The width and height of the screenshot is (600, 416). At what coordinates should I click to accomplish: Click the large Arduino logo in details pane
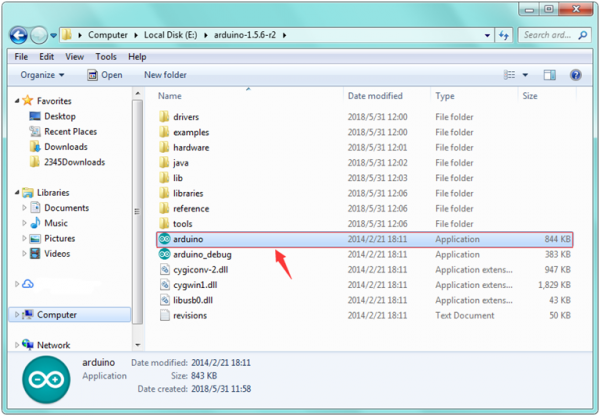click(46, 379)
